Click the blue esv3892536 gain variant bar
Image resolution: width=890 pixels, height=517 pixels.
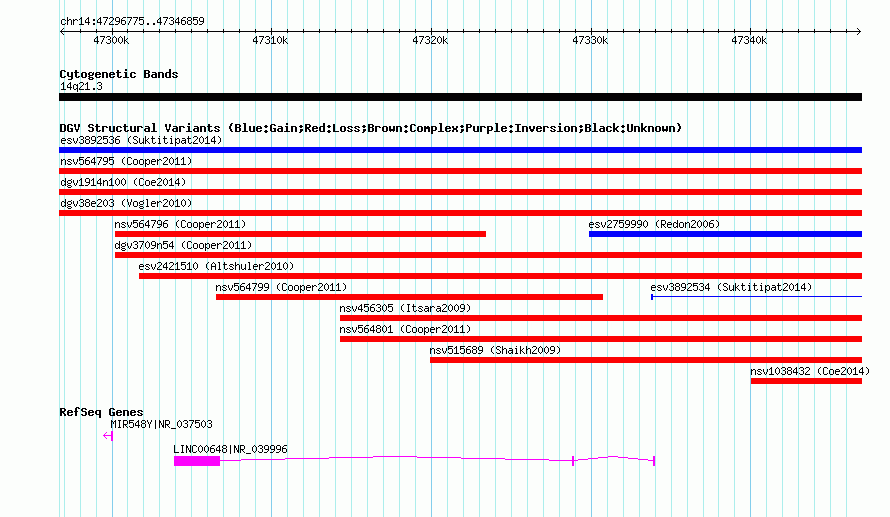point(460,150)
